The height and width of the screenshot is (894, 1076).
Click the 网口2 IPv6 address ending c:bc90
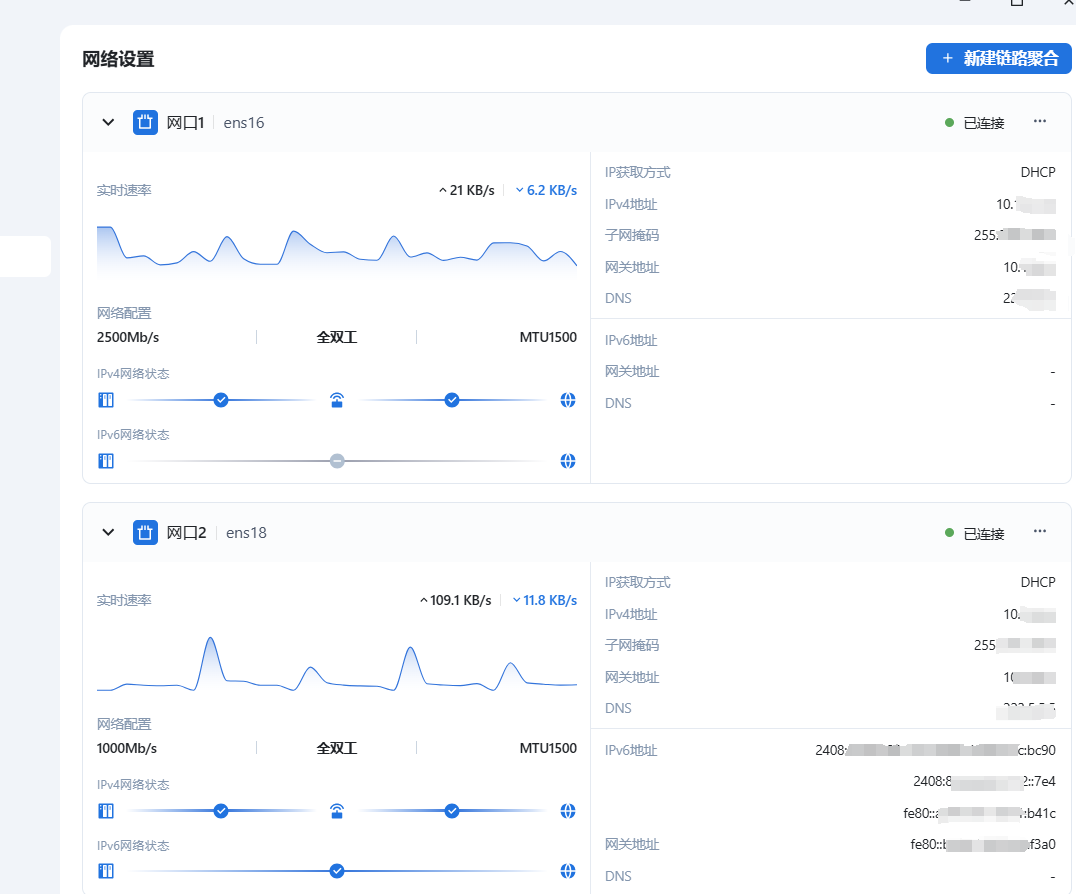(x=935, y=751)
